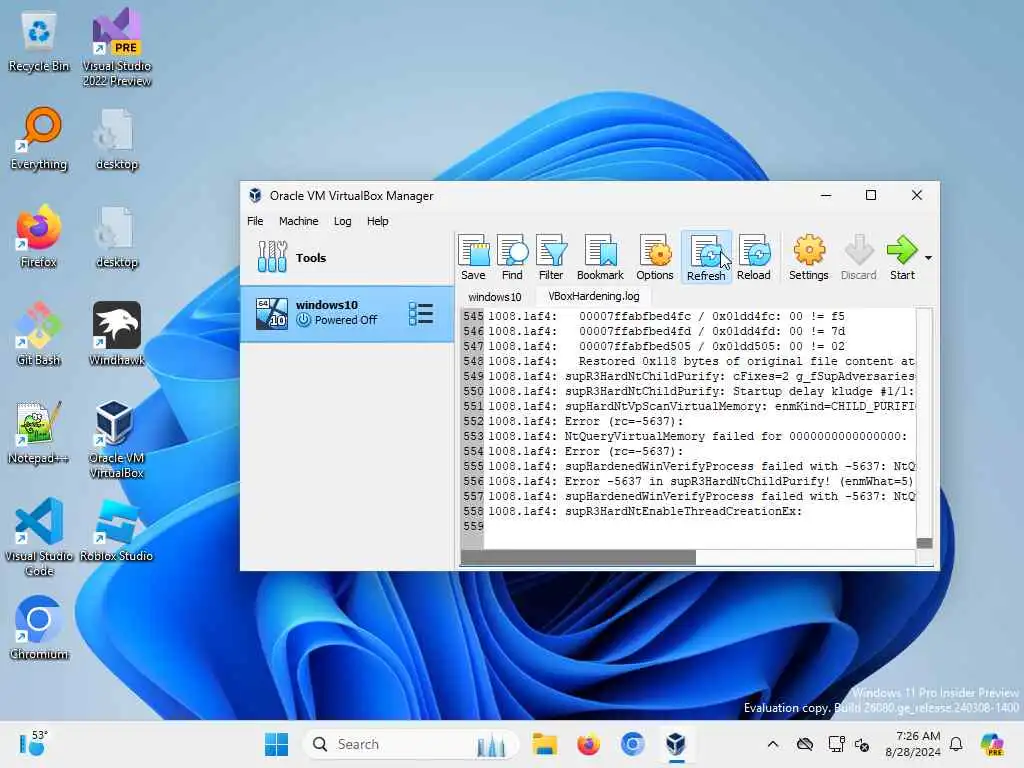Image resolution: width=1024 pixels, height=768 pixels.
Task: Show hidden system tray icons chevron
Action: [773, 744]
